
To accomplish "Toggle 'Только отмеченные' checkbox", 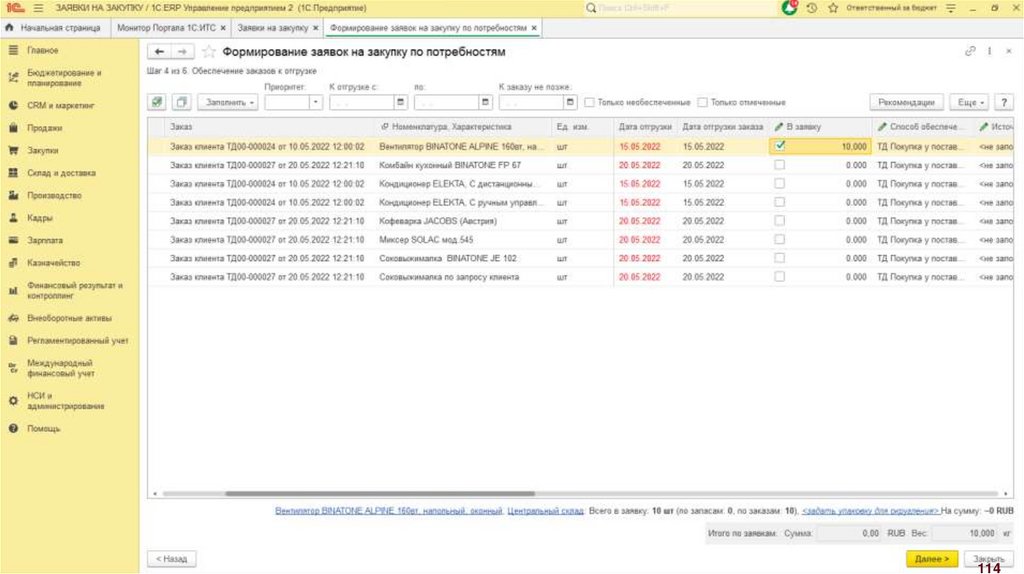I will pyautogui.click(x=703, y=102).
